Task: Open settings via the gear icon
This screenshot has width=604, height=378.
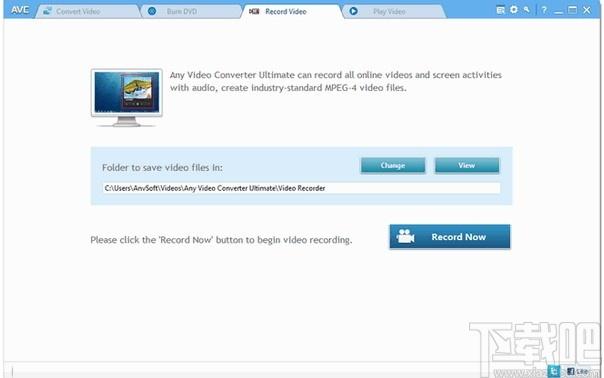Action: [514, 10]
